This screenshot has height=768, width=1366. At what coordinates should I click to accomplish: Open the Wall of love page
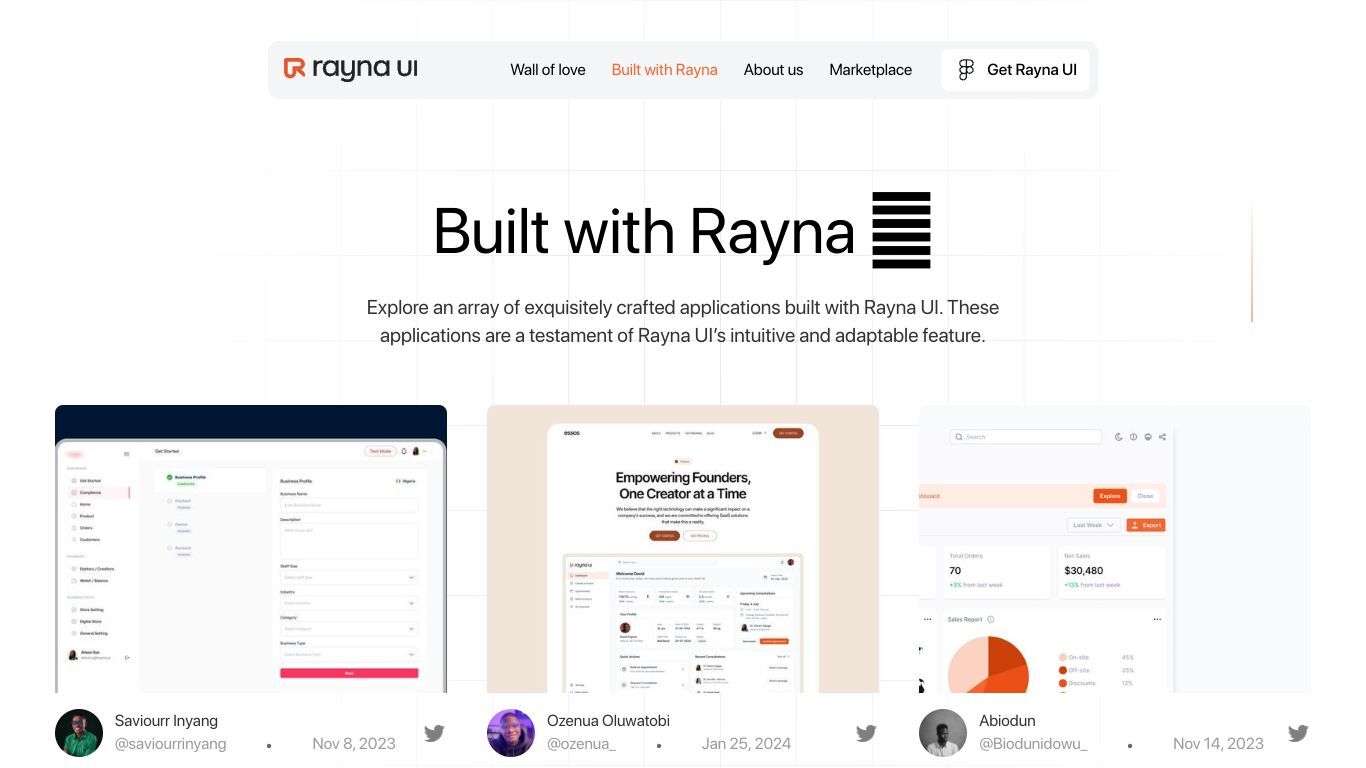point(548,70)
